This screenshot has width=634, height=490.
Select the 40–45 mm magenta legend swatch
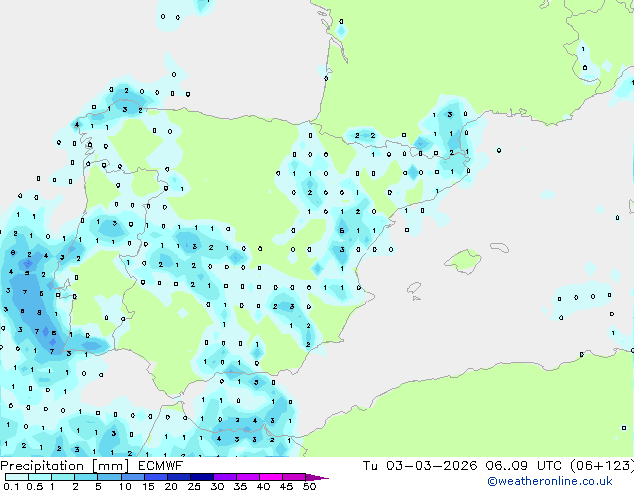pos(271,477)
